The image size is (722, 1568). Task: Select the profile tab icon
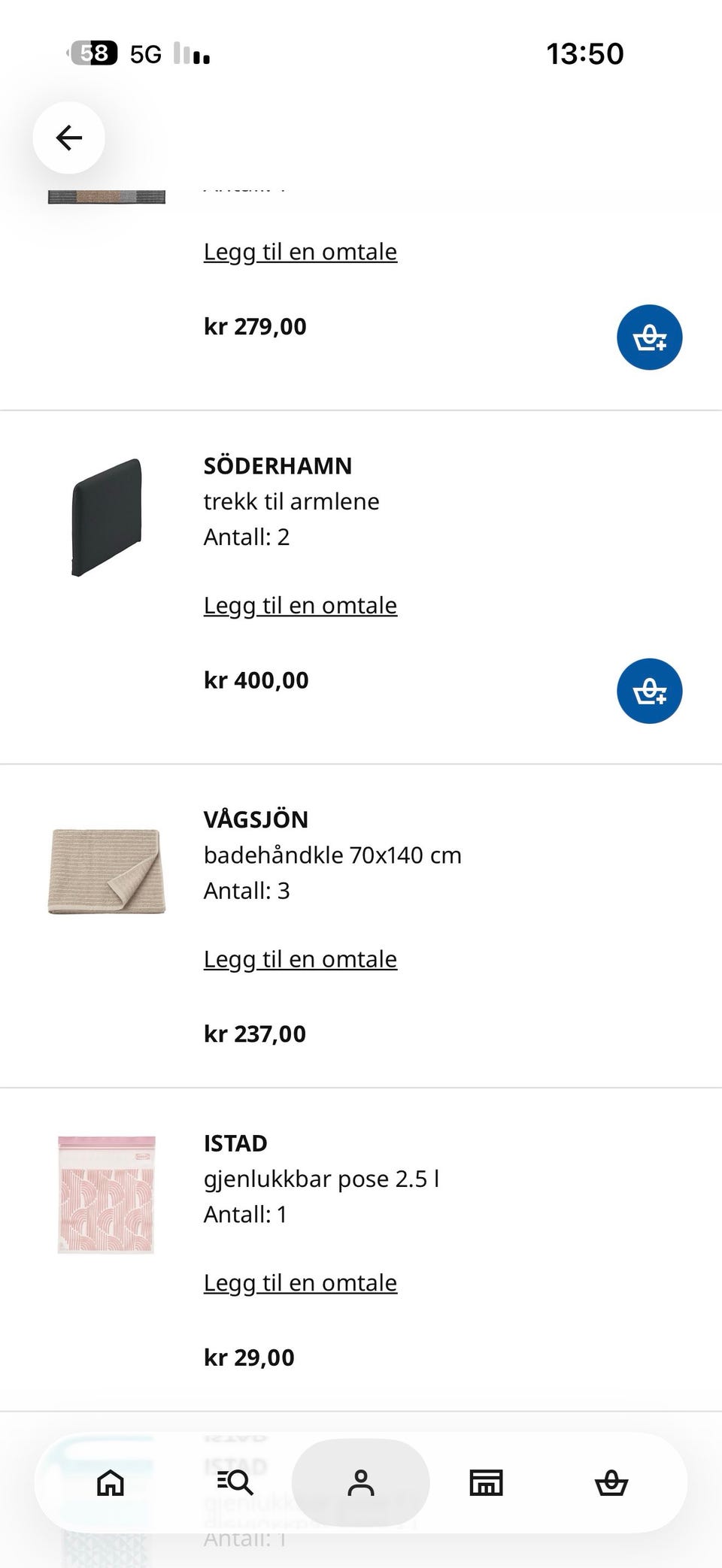360,1482
